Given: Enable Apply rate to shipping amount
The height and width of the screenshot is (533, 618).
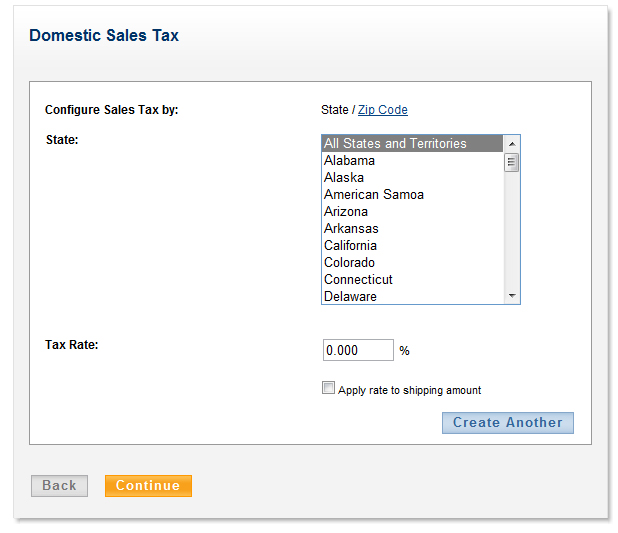Looking at the screenshot, I should tap(329, 389).
